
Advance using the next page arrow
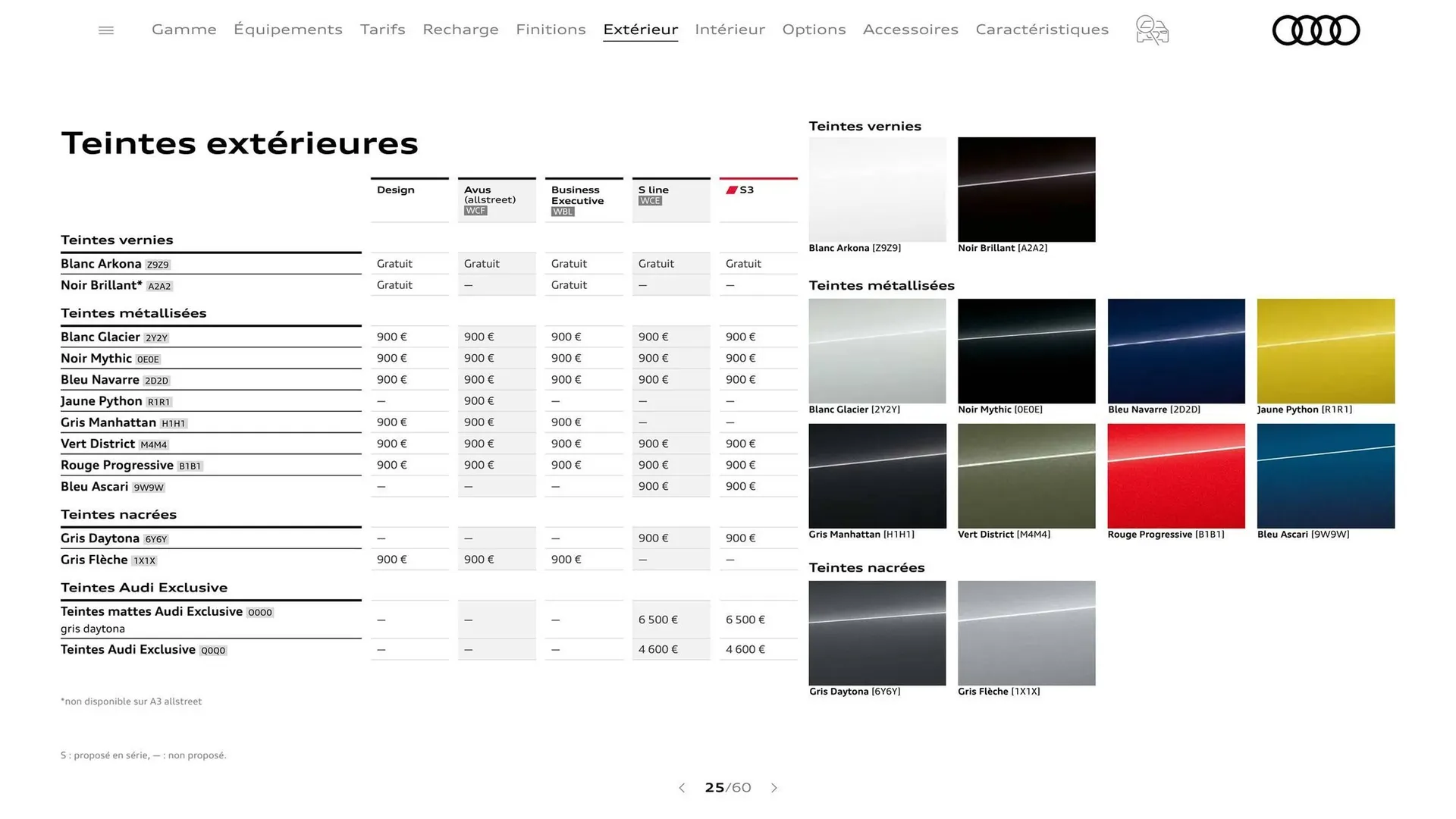coord(774,788)
